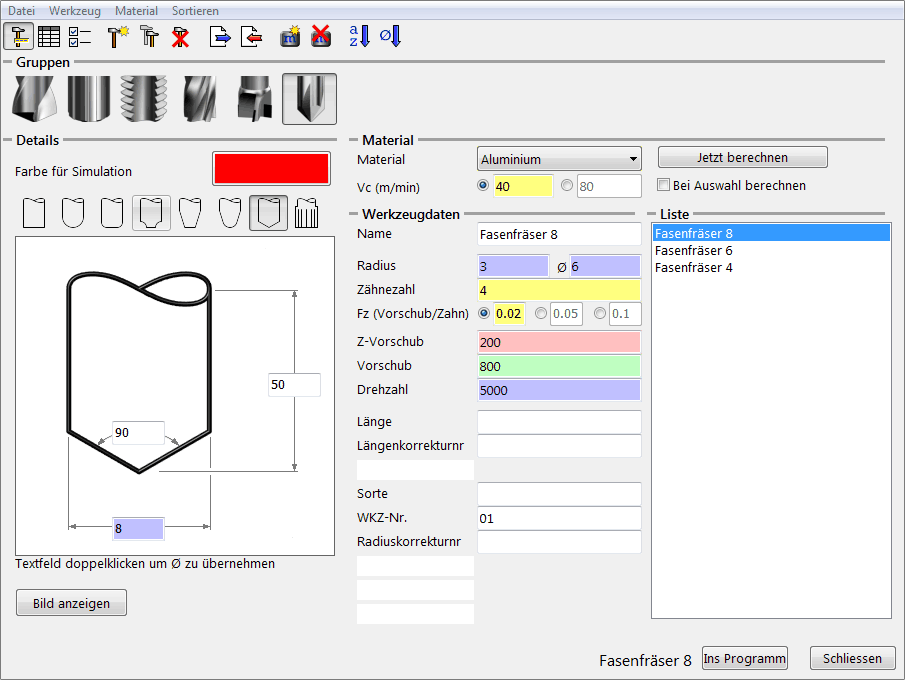Viewport: 905px width, 680px height.
Task: Select the thread cutter tool group
Action: click(x=144, y=99)
